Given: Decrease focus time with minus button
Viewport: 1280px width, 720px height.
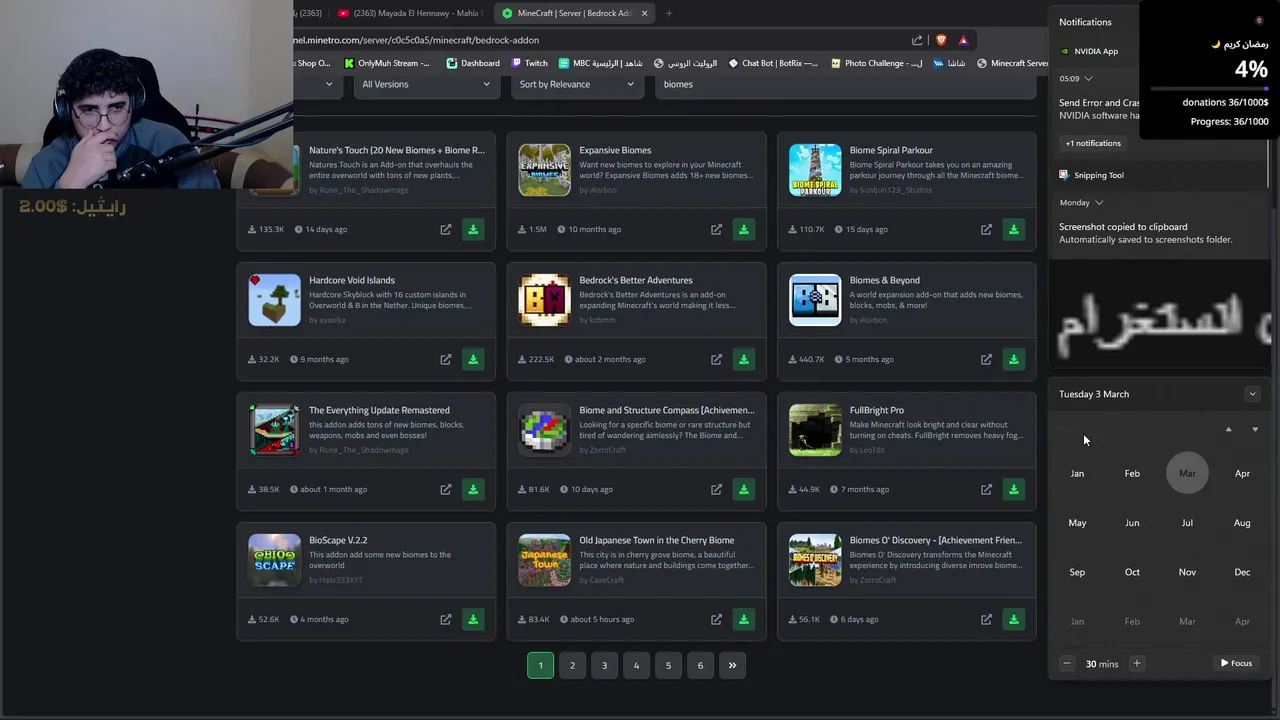Looking at the screenshot, I should point(1067,663).
